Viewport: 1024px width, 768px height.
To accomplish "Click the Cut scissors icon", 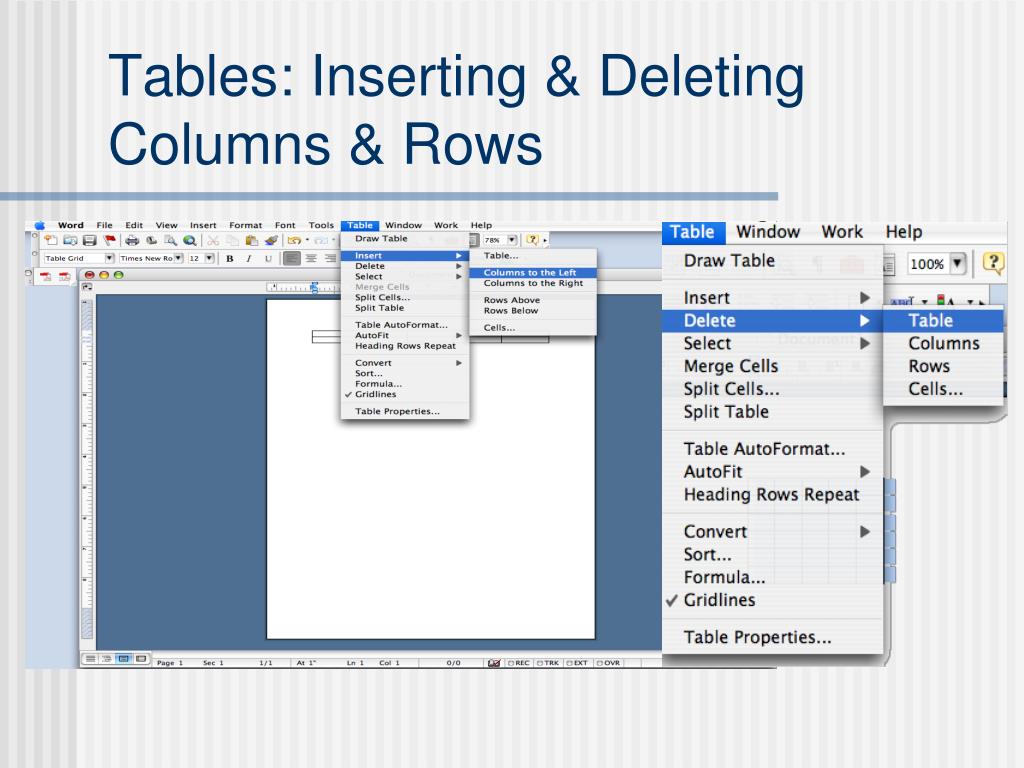I will pos(213,240).
